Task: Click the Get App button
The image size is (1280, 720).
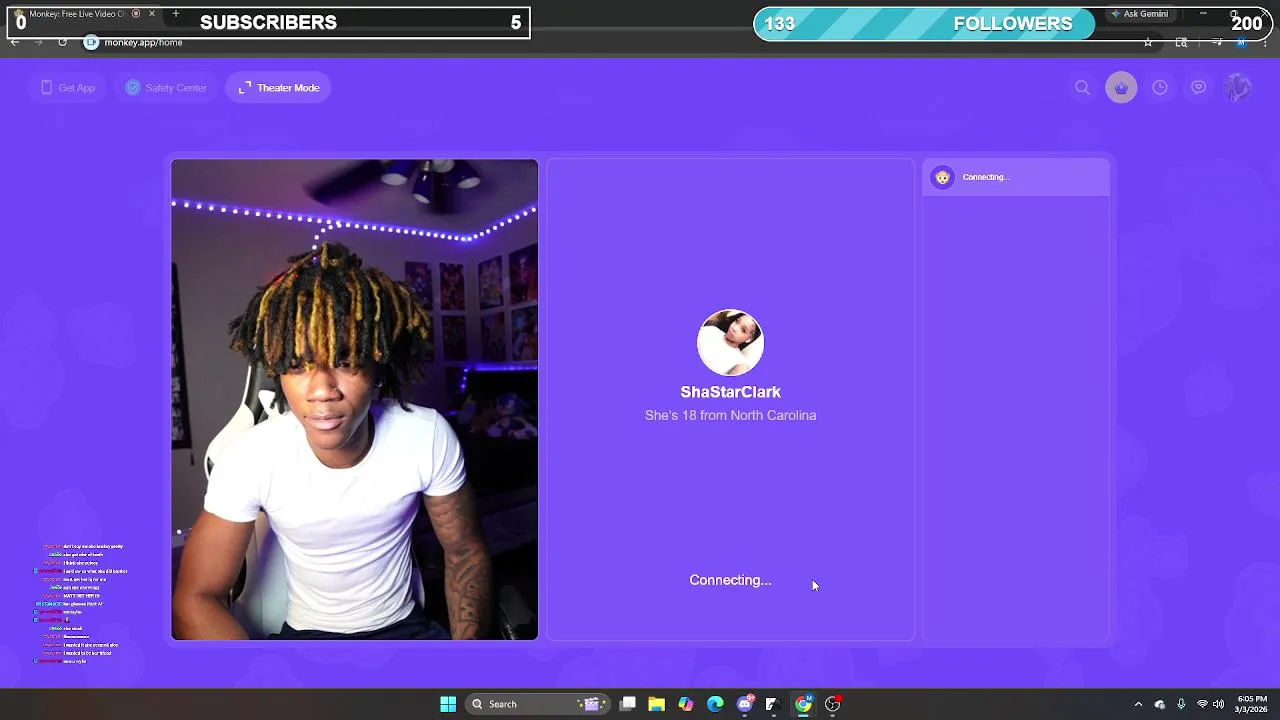Action: coord(68,88)
